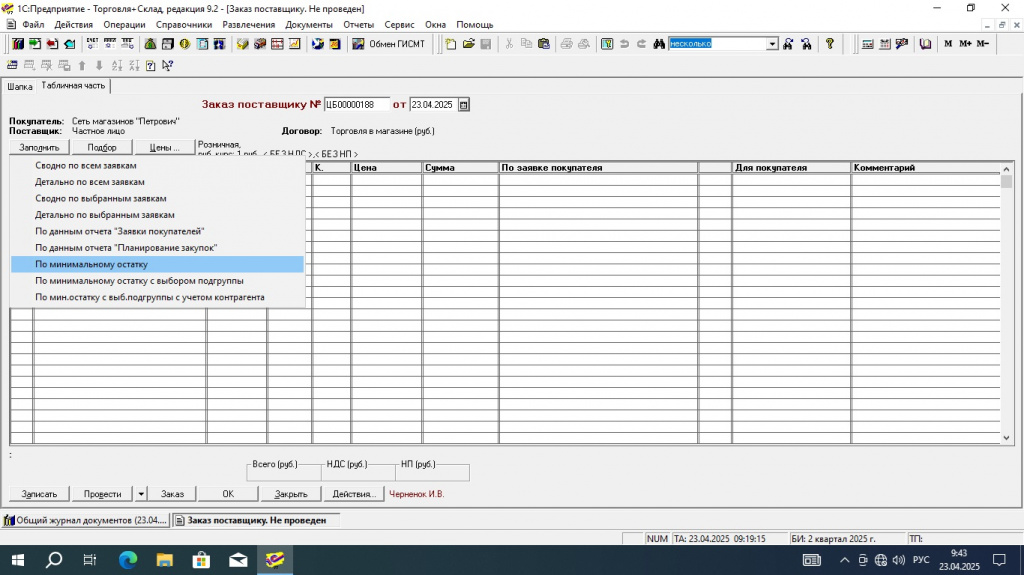The width and height of the screenshot is (1024, 575).
Task: Click the open book syntax helper icon
Action: point(925,44)
